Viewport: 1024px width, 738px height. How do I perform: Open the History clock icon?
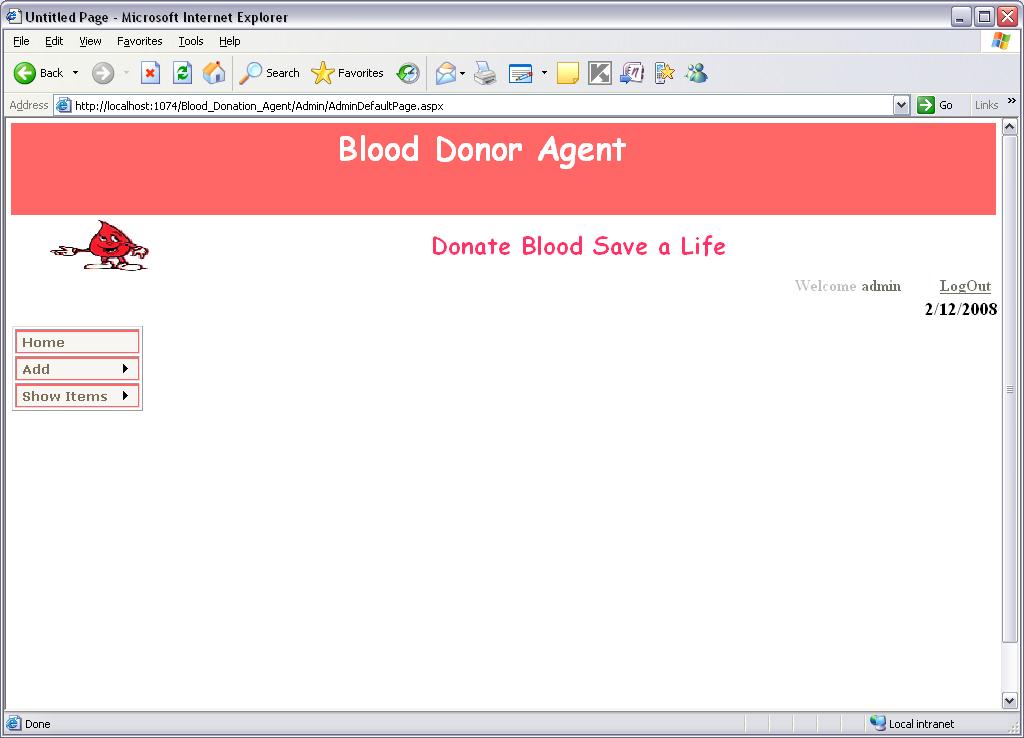tap(408, 73)
